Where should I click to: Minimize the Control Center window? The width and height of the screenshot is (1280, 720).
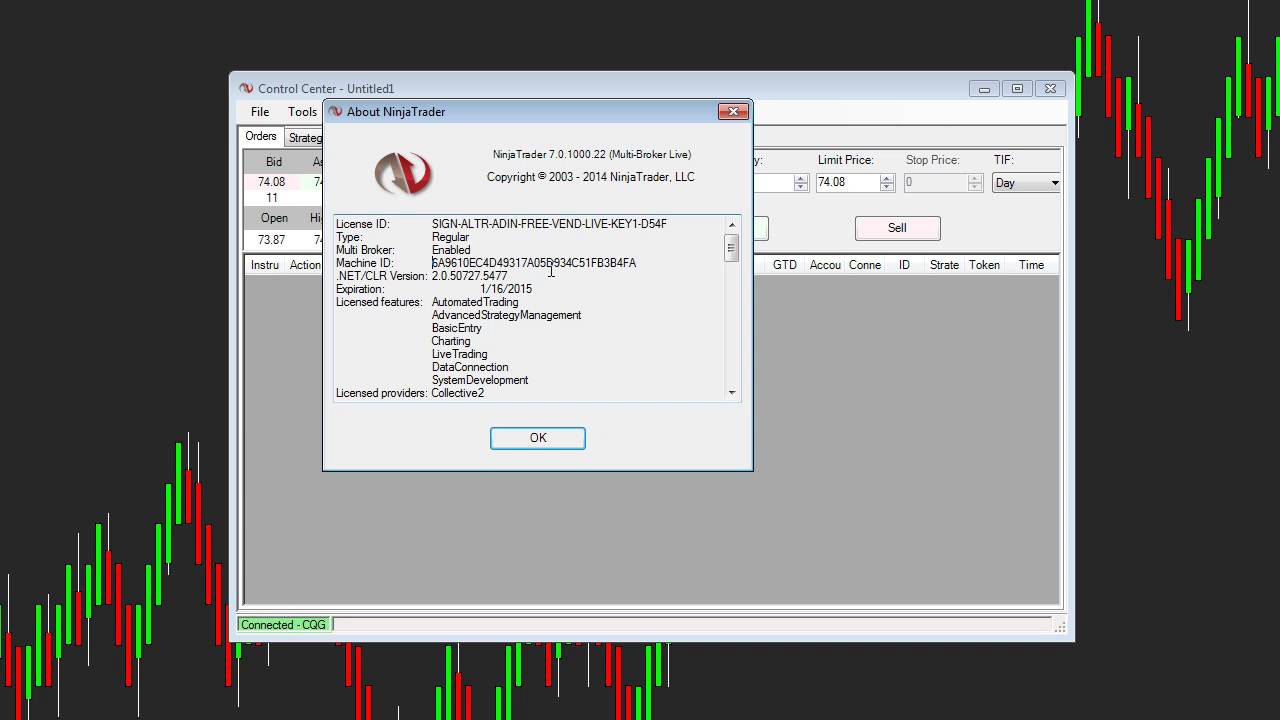point(984,89)
